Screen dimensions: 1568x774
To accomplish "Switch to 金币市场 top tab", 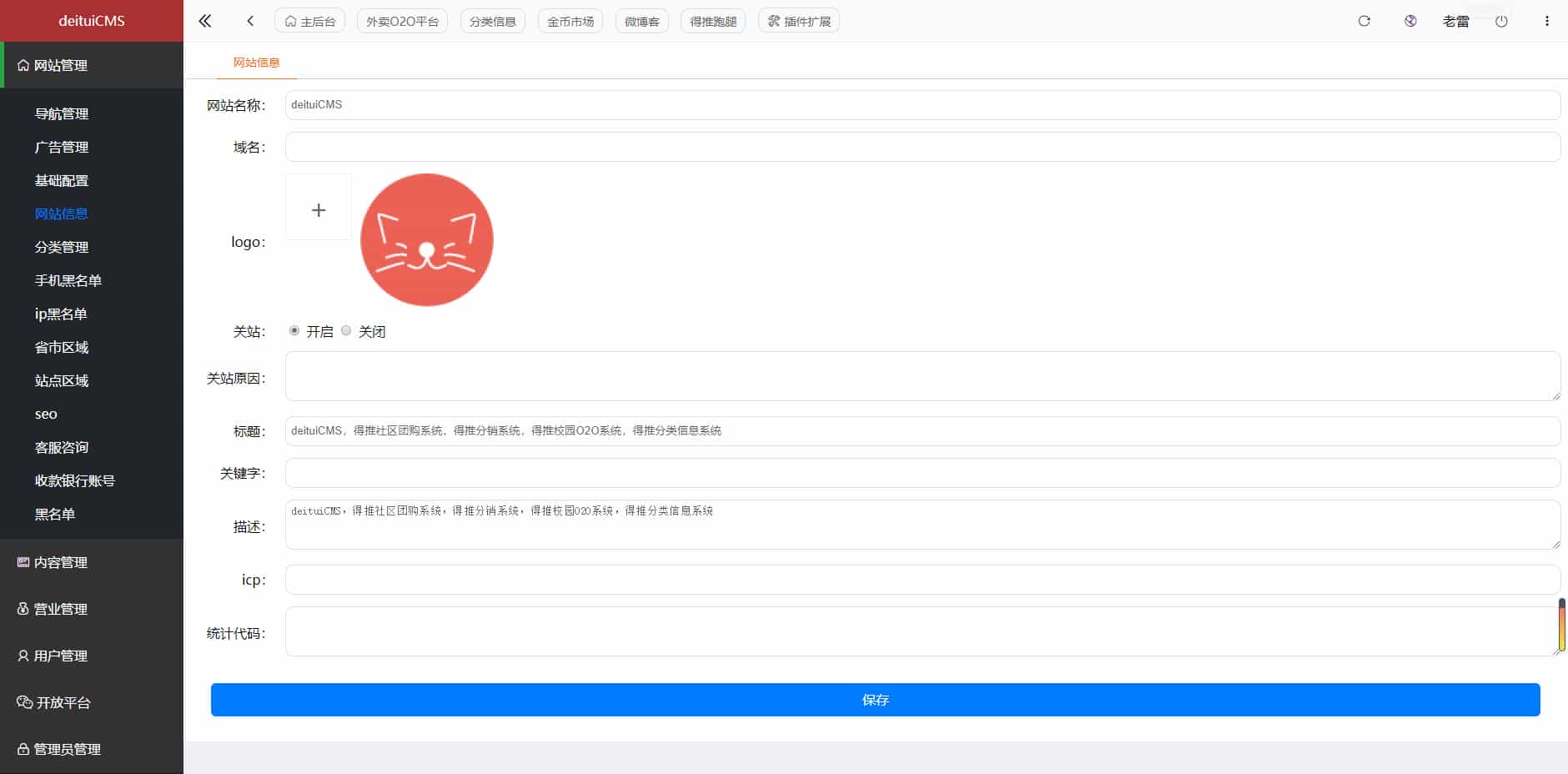I will click(x=570, y=21).
